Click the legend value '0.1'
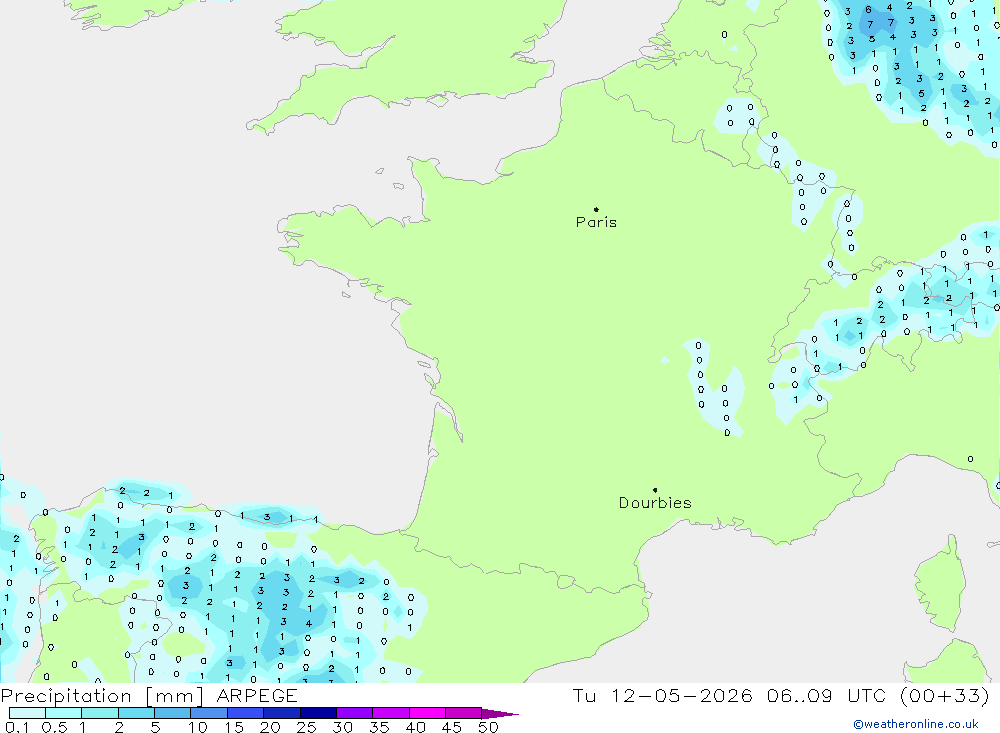This screenshot has width=1000, height=733. (x=17, y=727)
